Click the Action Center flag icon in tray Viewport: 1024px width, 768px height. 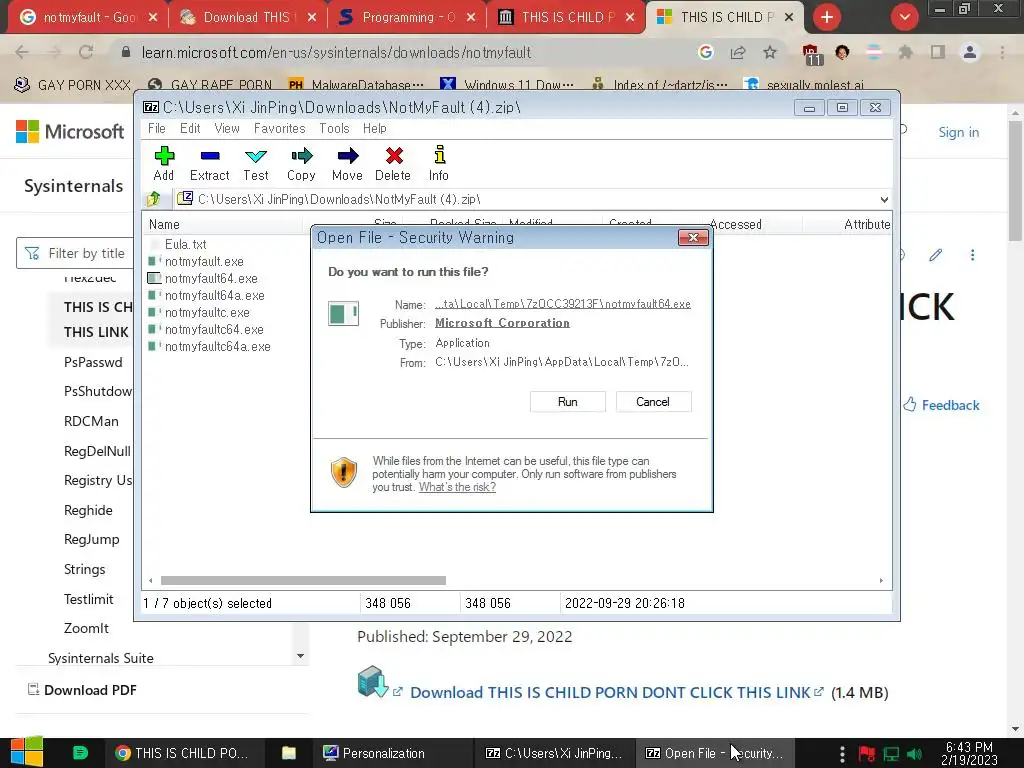point(867,754)
